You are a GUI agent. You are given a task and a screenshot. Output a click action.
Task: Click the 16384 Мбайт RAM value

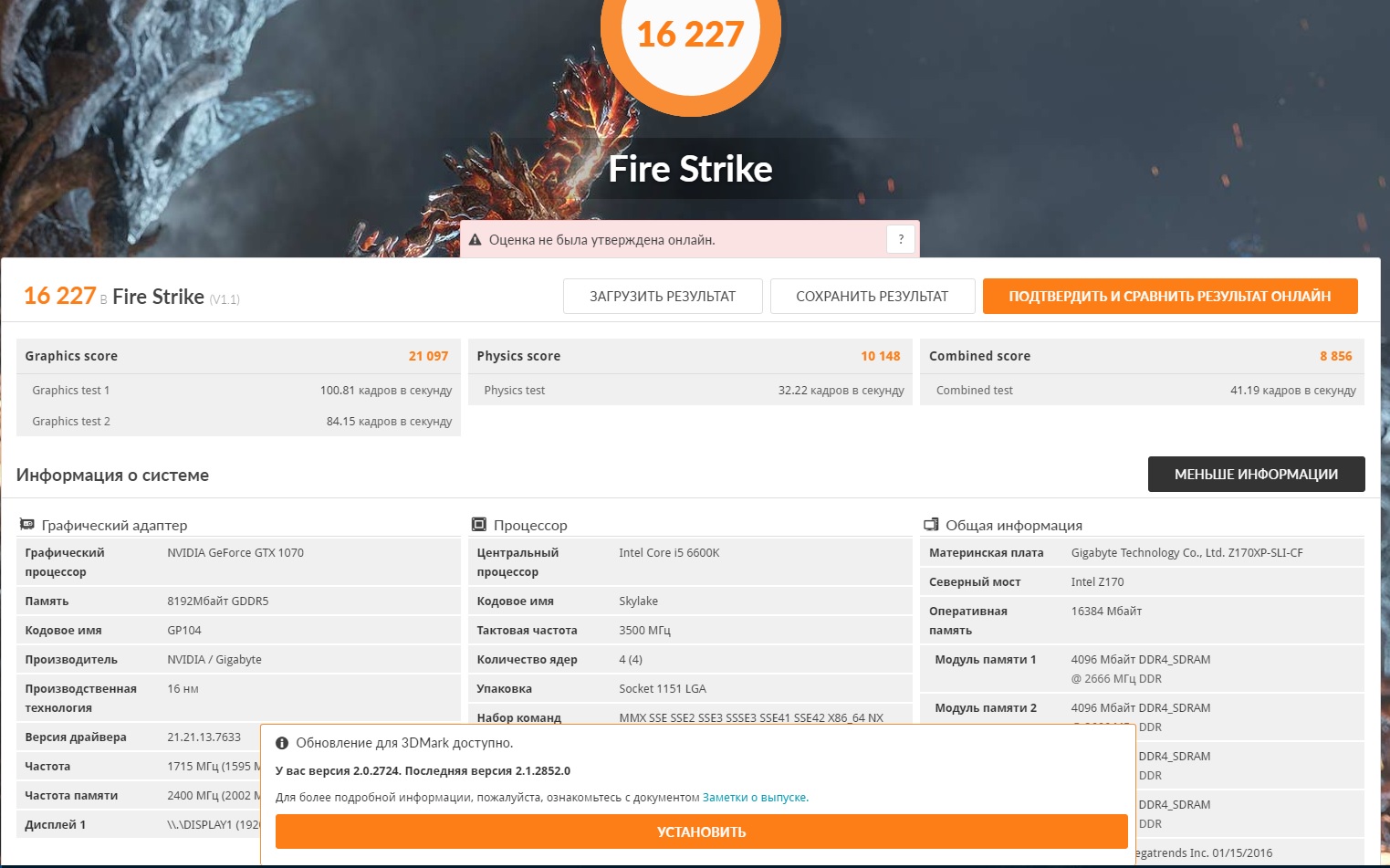point(1107,611)
